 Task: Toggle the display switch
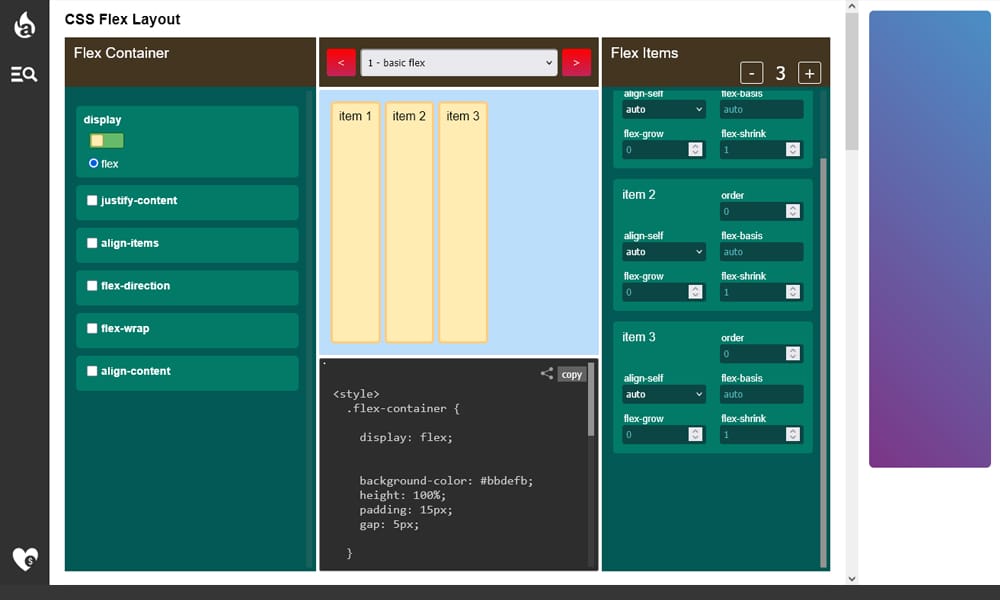tap(107, 141)
